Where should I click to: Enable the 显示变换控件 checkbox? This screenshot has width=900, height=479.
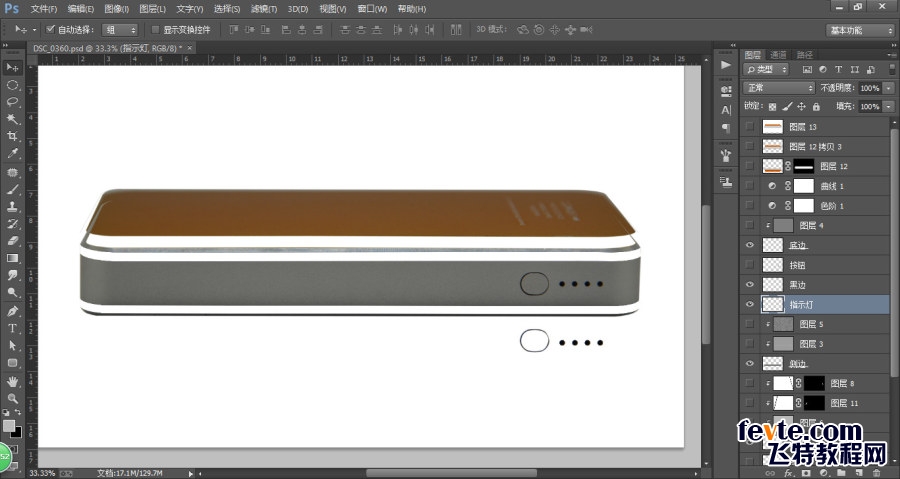(x=155, y=29)
